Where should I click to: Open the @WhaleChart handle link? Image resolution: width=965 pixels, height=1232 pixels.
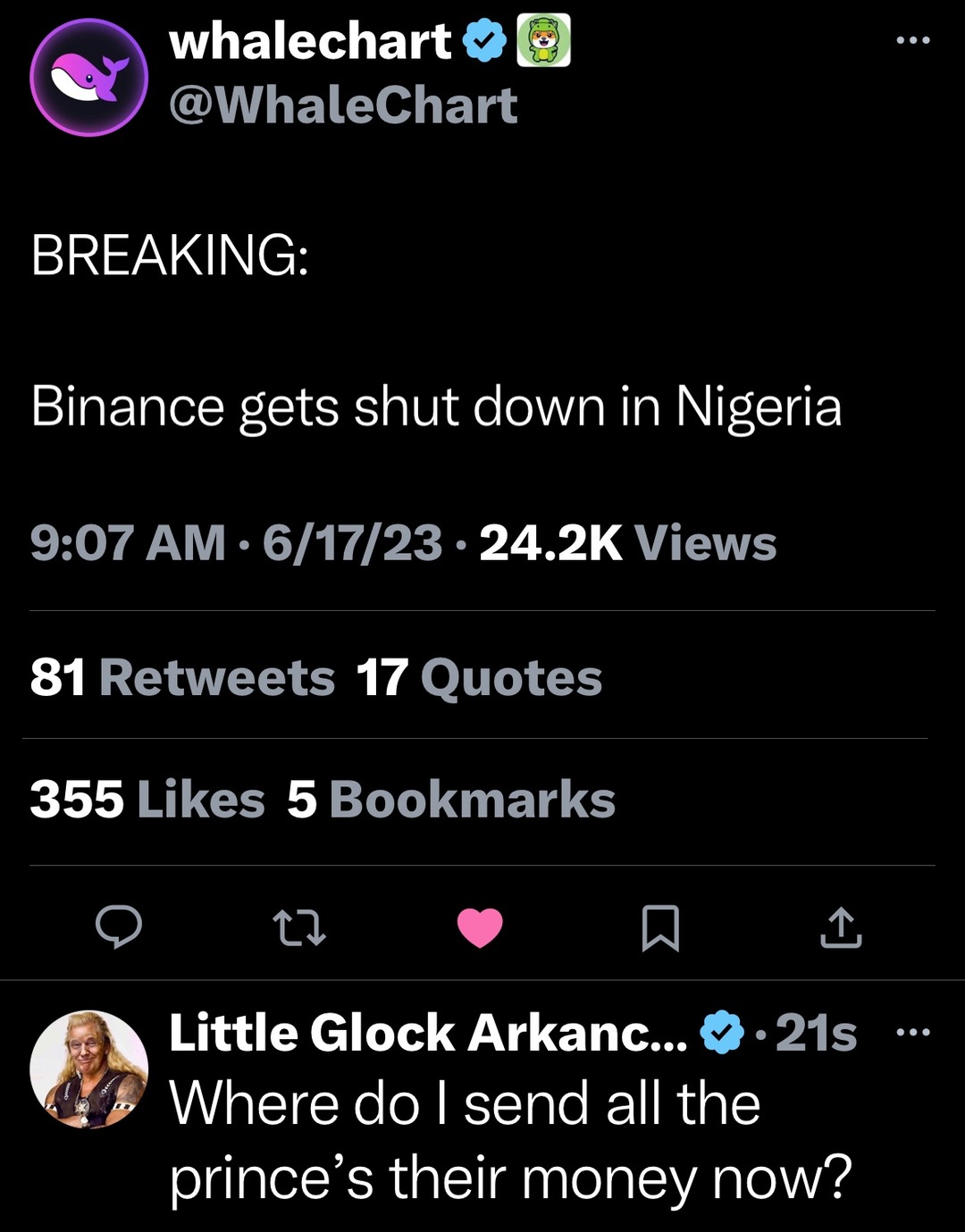343,105
